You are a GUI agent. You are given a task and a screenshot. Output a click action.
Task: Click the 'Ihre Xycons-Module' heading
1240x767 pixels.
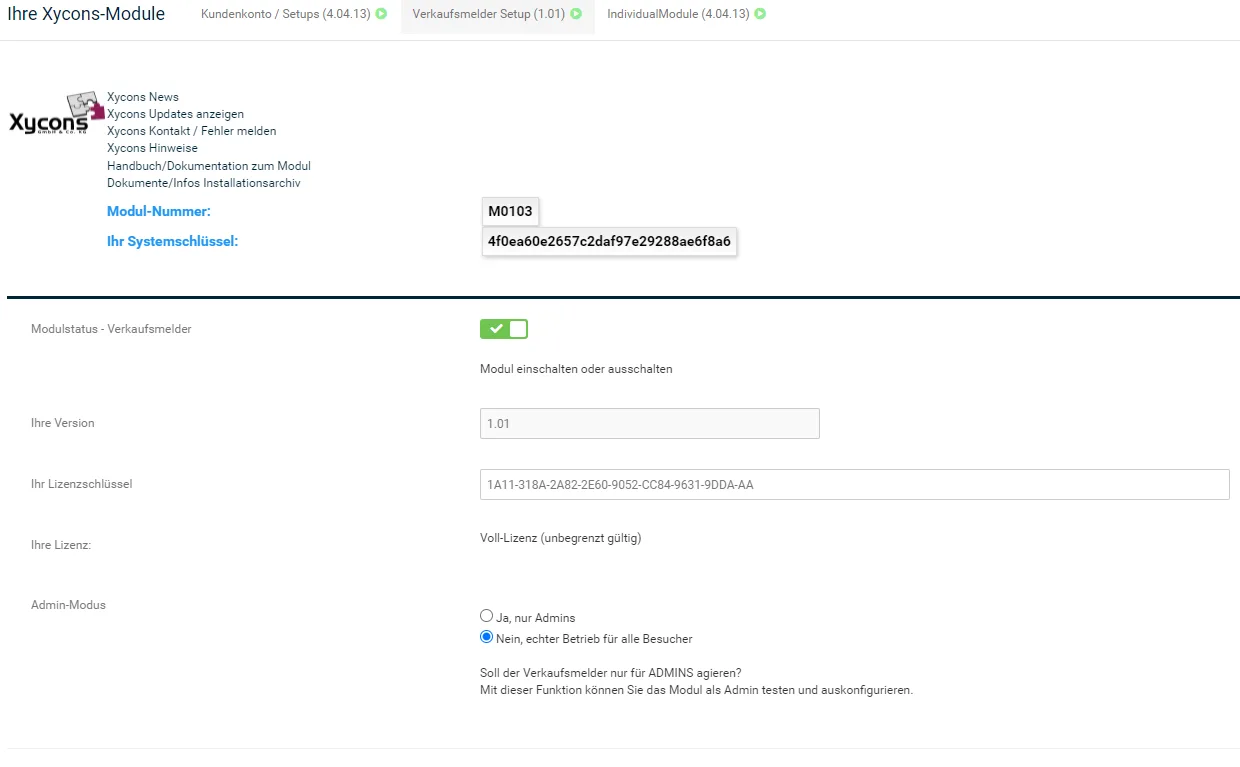coord(86,15)
